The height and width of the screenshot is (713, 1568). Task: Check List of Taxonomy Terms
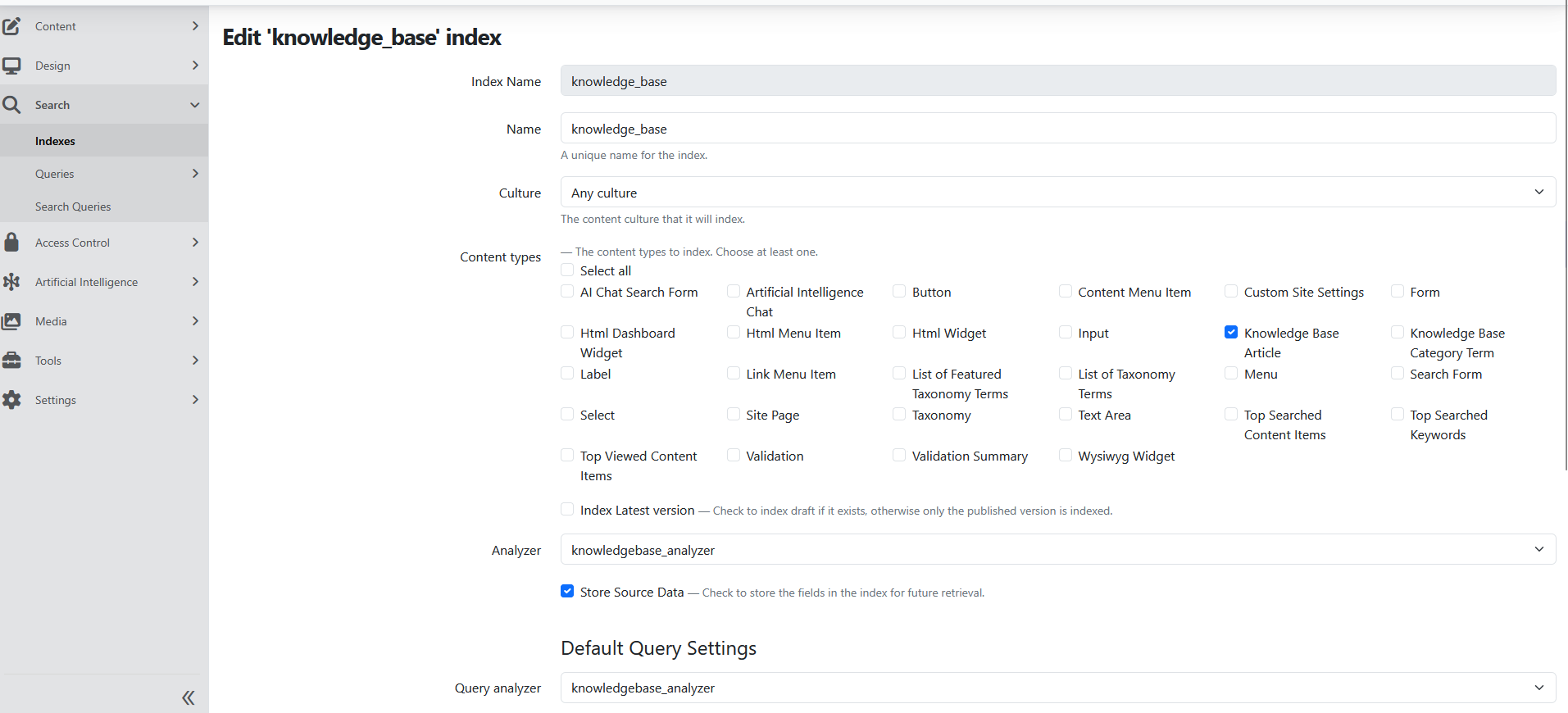pyautogui.click(x=1066, y=373)
